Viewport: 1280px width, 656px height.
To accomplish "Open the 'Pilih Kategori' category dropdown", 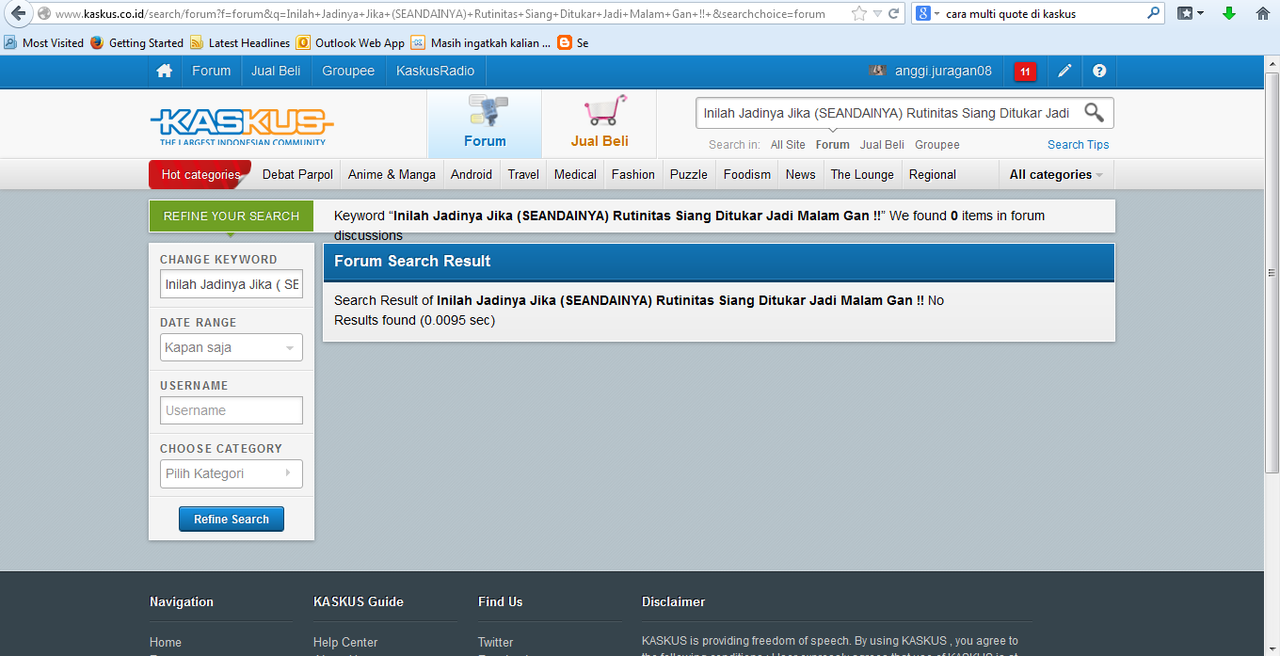I will 231,474.
